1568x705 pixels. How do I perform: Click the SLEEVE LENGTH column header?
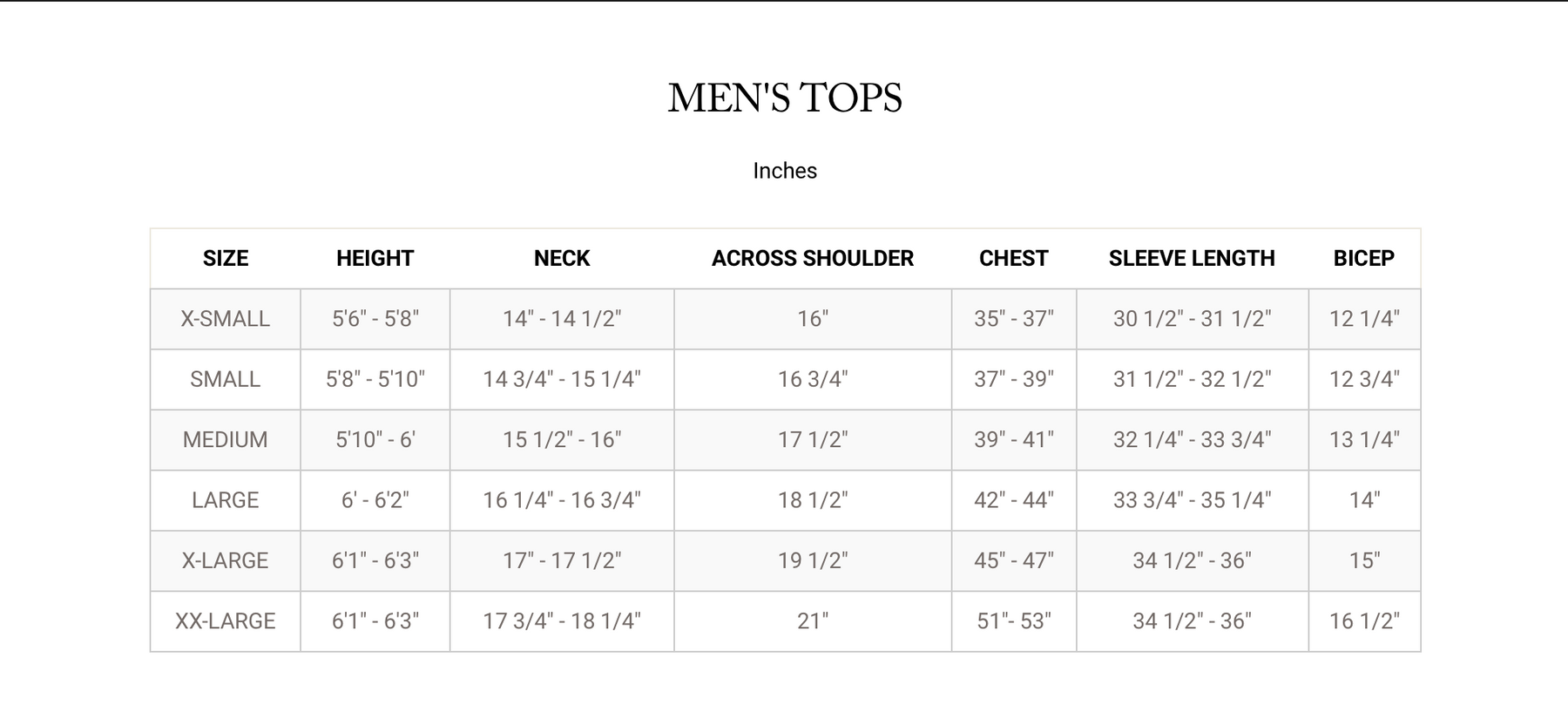point(1191,258)
